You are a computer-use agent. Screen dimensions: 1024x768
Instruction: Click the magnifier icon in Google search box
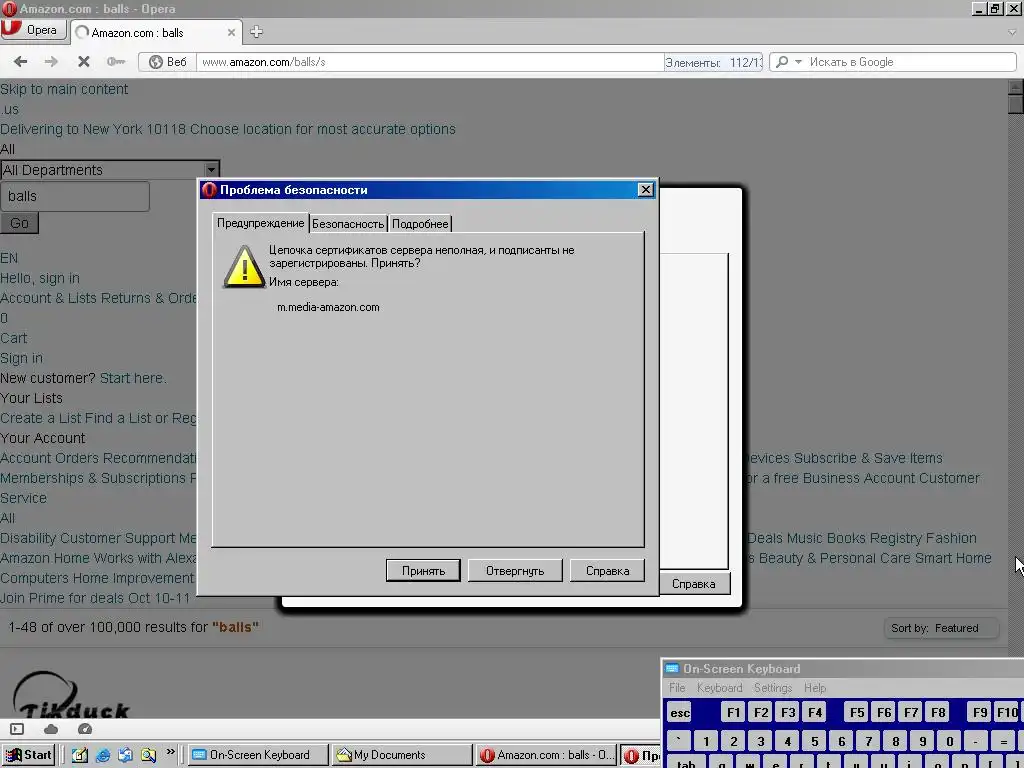pos(782,61)
